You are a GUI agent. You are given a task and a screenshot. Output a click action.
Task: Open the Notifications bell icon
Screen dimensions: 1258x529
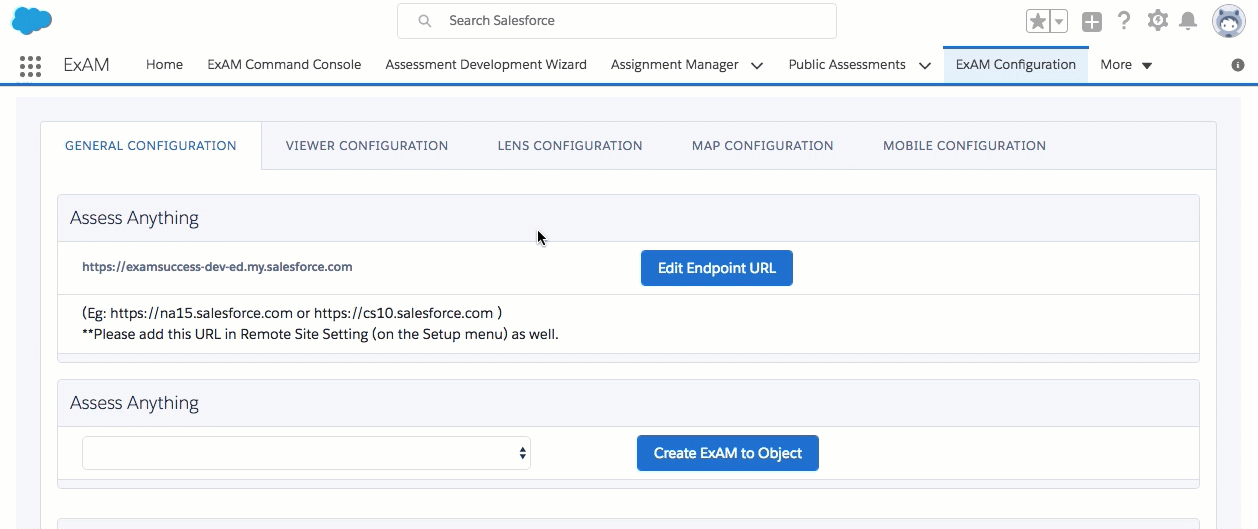coord(1188,21)
